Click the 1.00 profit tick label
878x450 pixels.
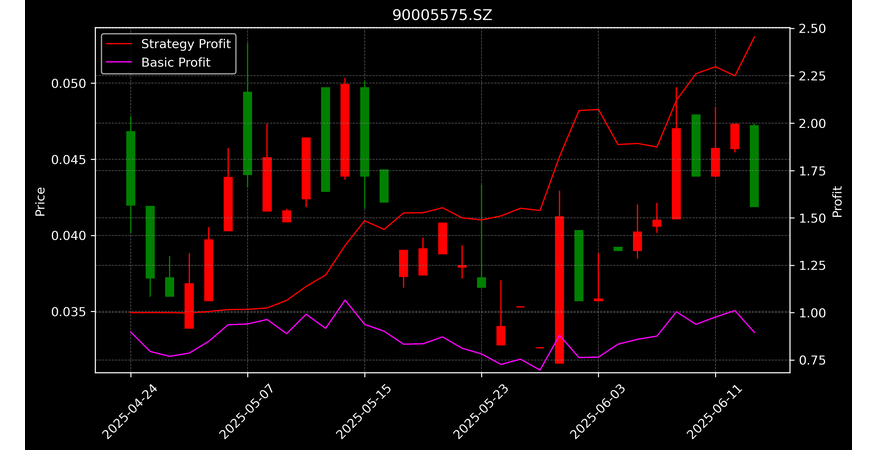tap(810, 313)
